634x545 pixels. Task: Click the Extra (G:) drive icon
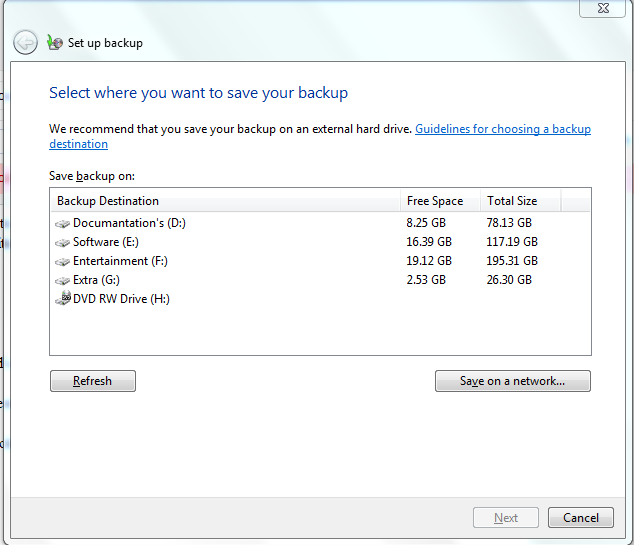click(x=62, y=281)
